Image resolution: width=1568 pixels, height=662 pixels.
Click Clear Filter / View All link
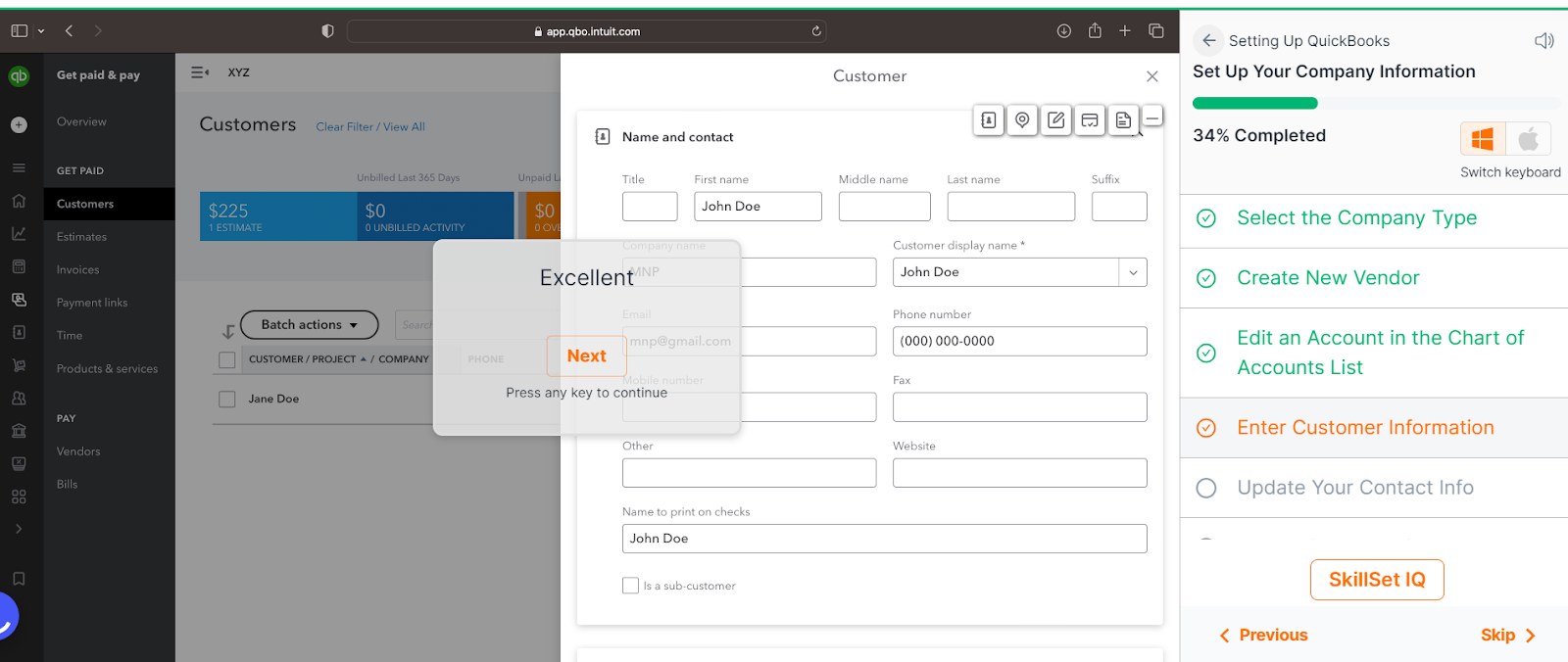coord(370,127)
